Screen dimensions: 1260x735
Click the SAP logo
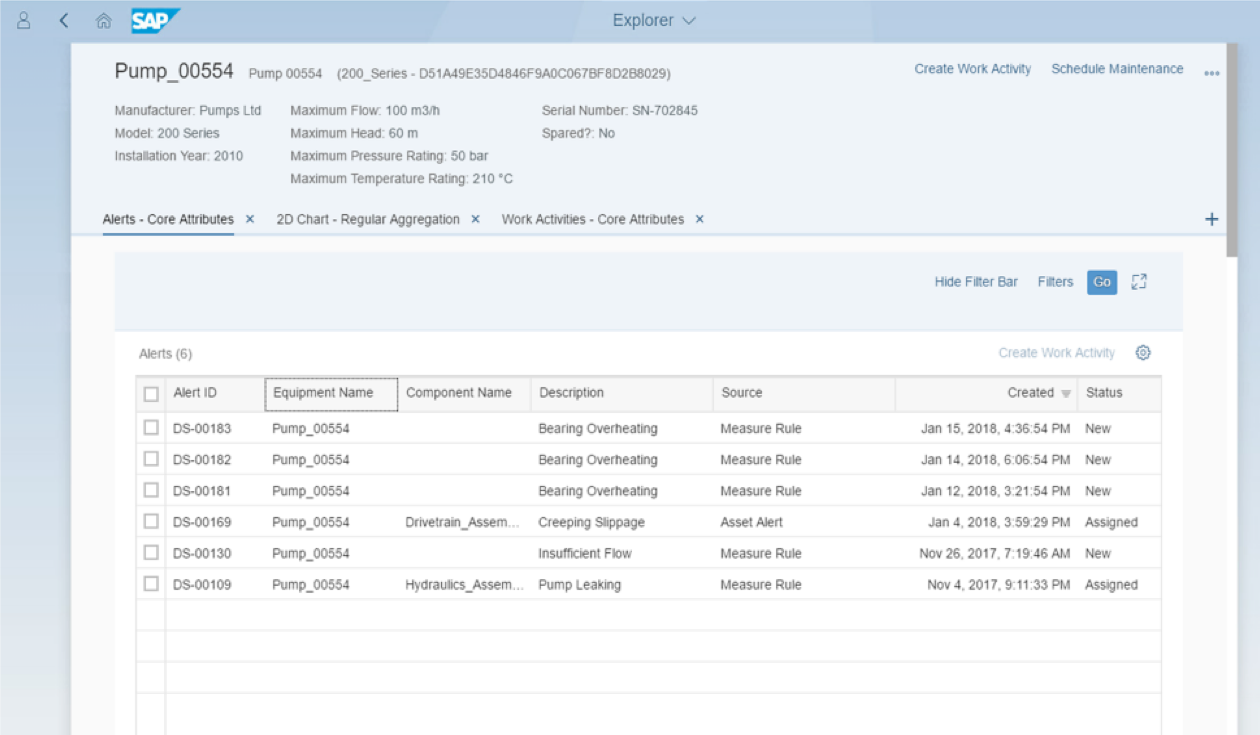155,20
